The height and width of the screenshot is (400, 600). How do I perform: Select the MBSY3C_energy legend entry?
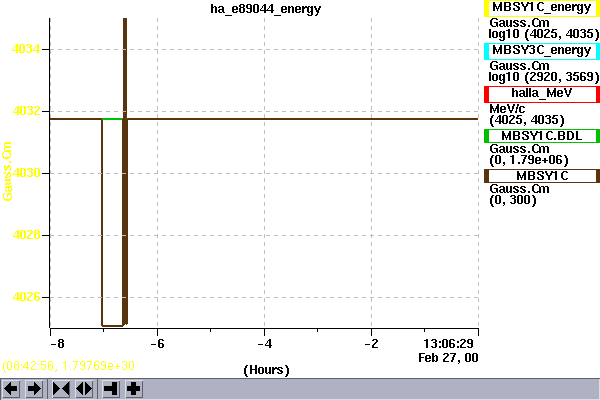coord(541,51)
